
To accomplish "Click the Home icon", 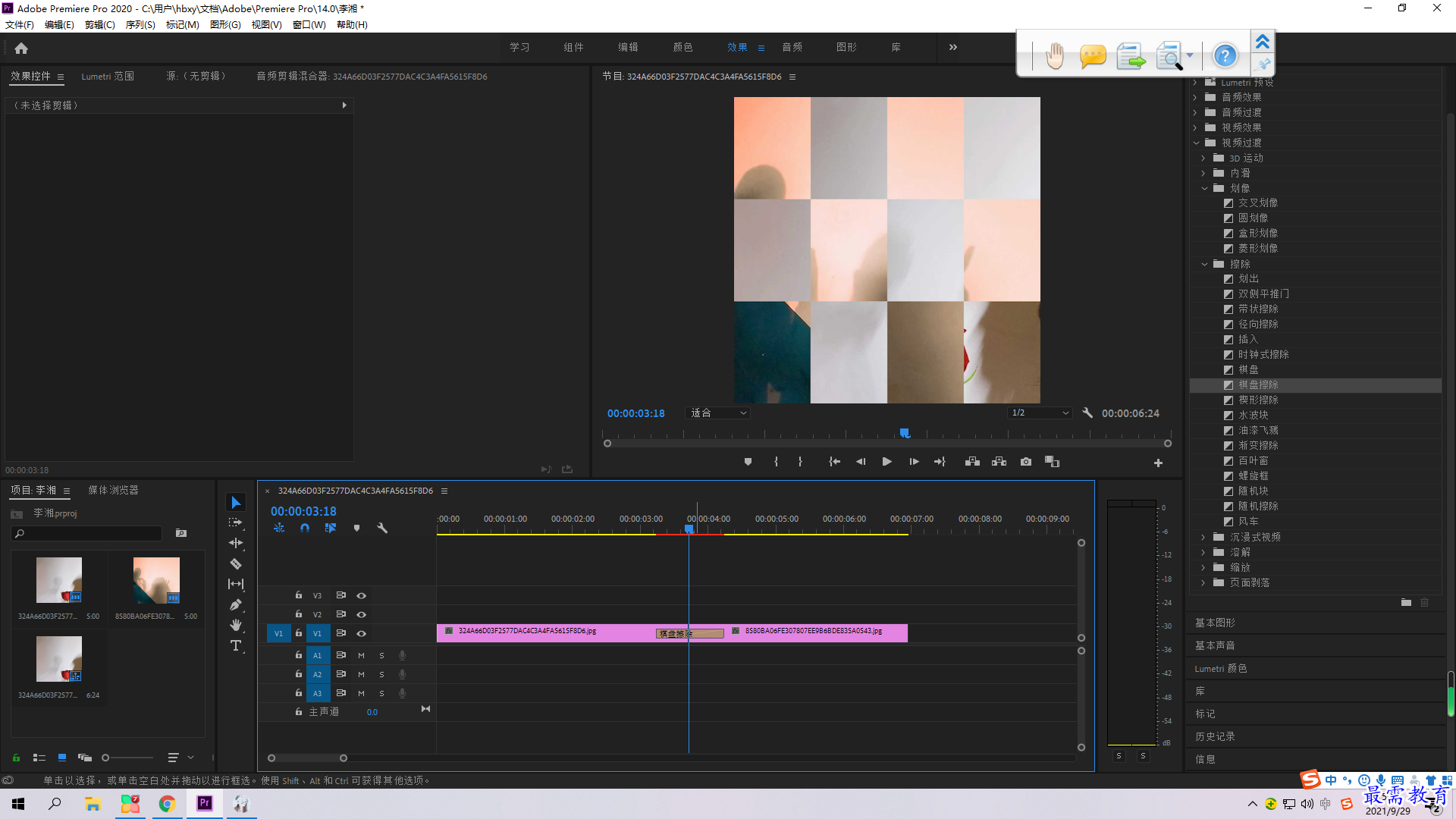I will click(x=21, y=48).
